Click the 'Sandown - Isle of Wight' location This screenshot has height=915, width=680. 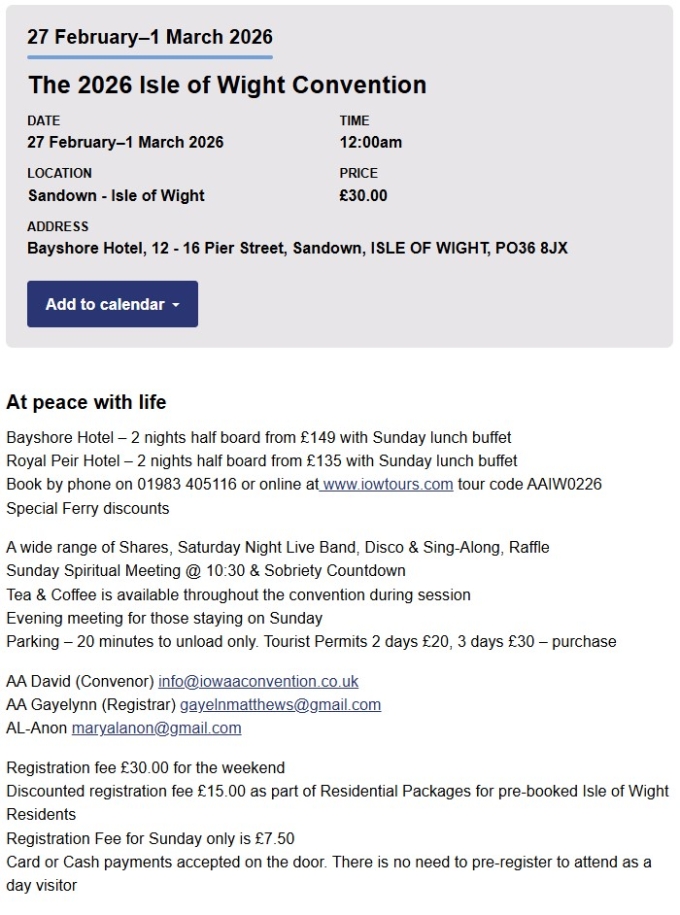tap(116, 195)
